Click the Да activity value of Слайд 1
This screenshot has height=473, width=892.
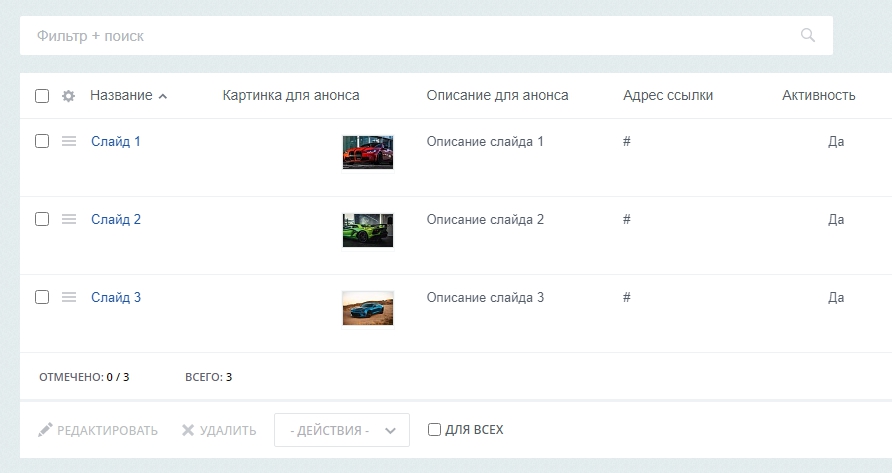[x=836, y=141]
